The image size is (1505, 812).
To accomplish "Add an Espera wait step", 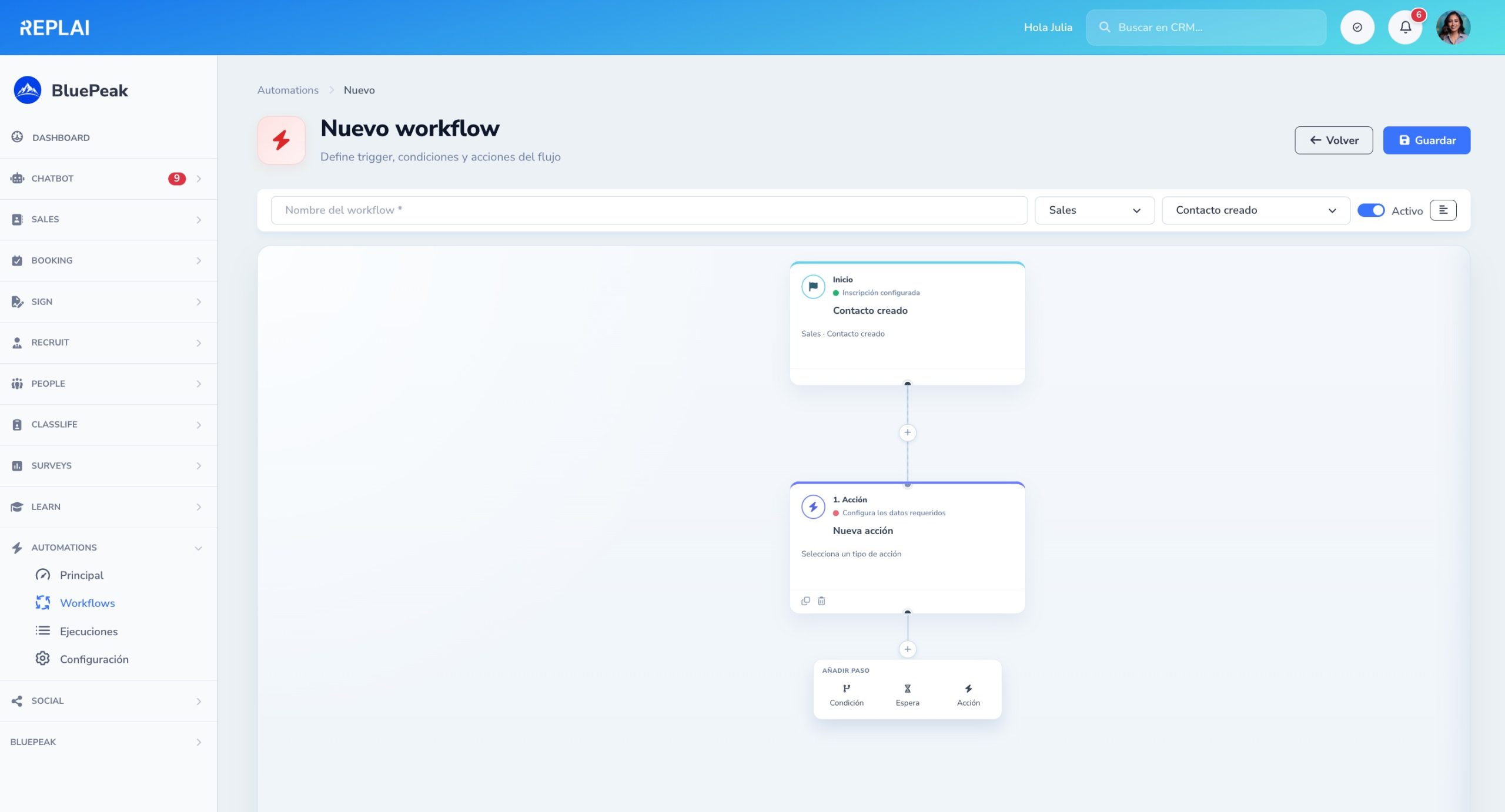I will (907, 694).
